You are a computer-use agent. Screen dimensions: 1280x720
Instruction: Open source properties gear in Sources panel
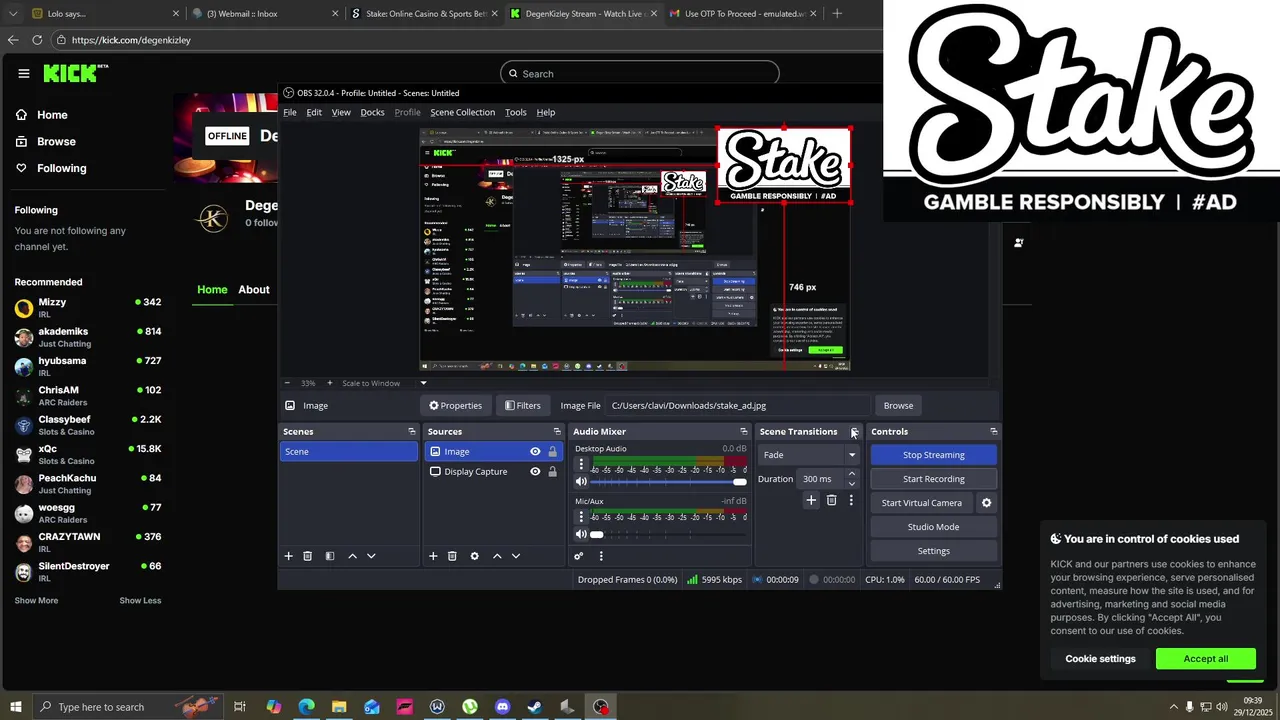click(474, 556)
